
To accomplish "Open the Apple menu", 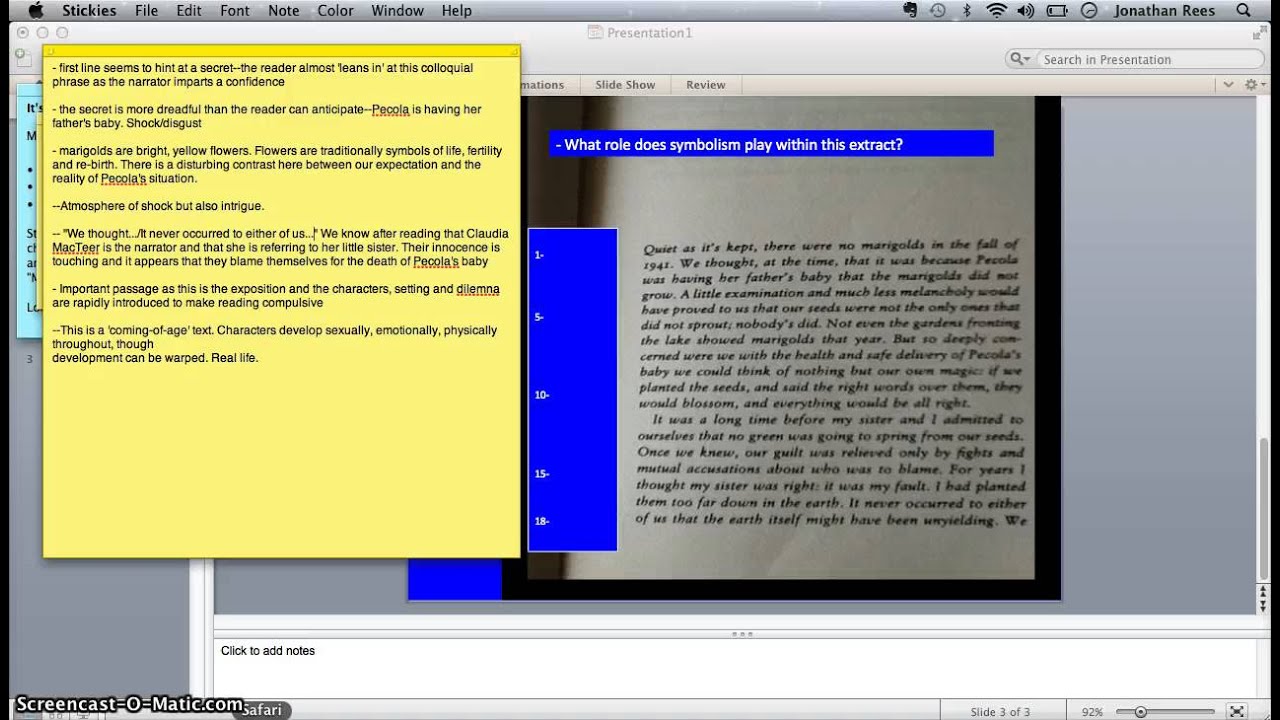I will coord(36,11).
